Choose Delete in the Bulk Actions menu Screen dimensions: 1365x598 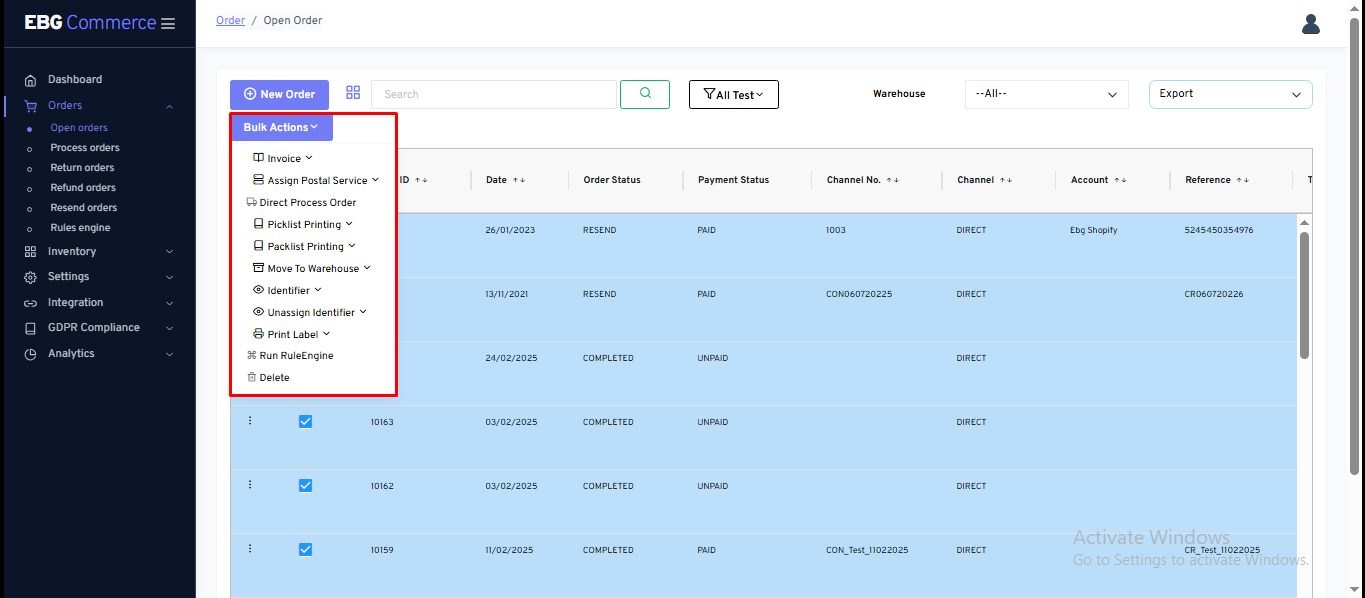coord(274,378)
